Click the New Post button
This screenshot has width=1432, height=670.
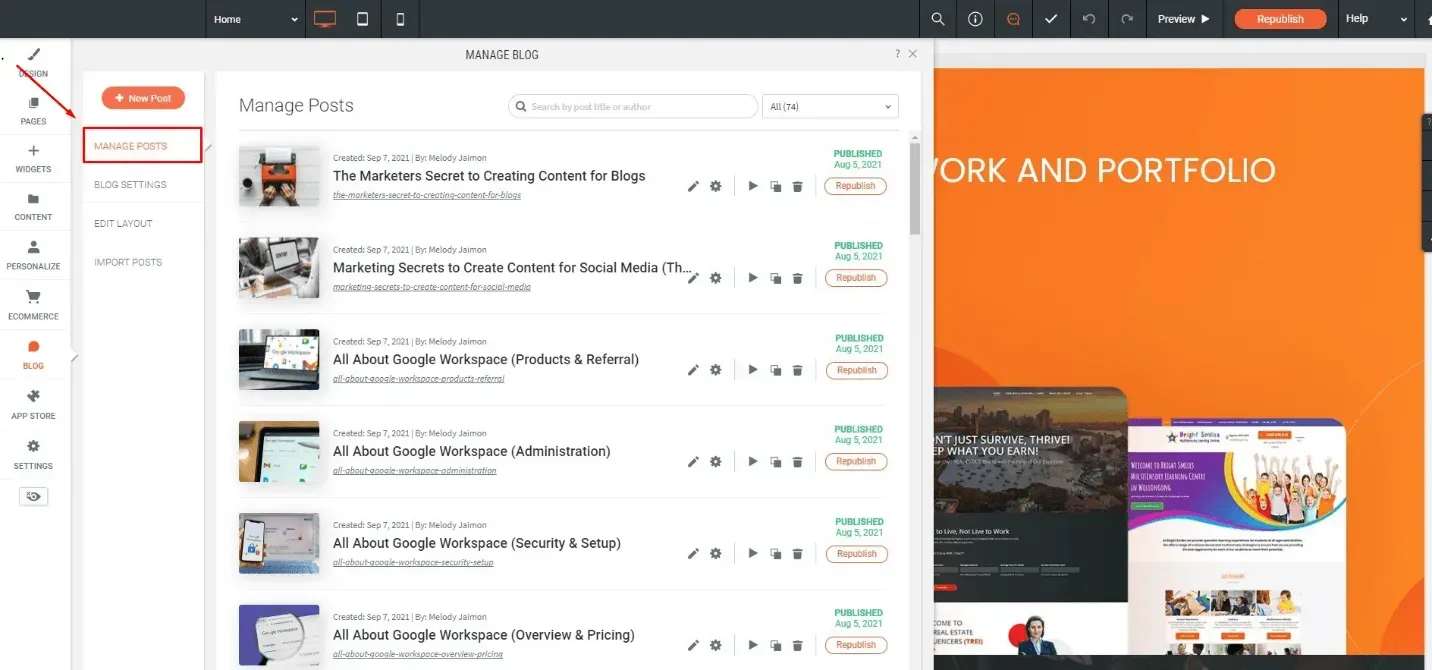(143, 98)
